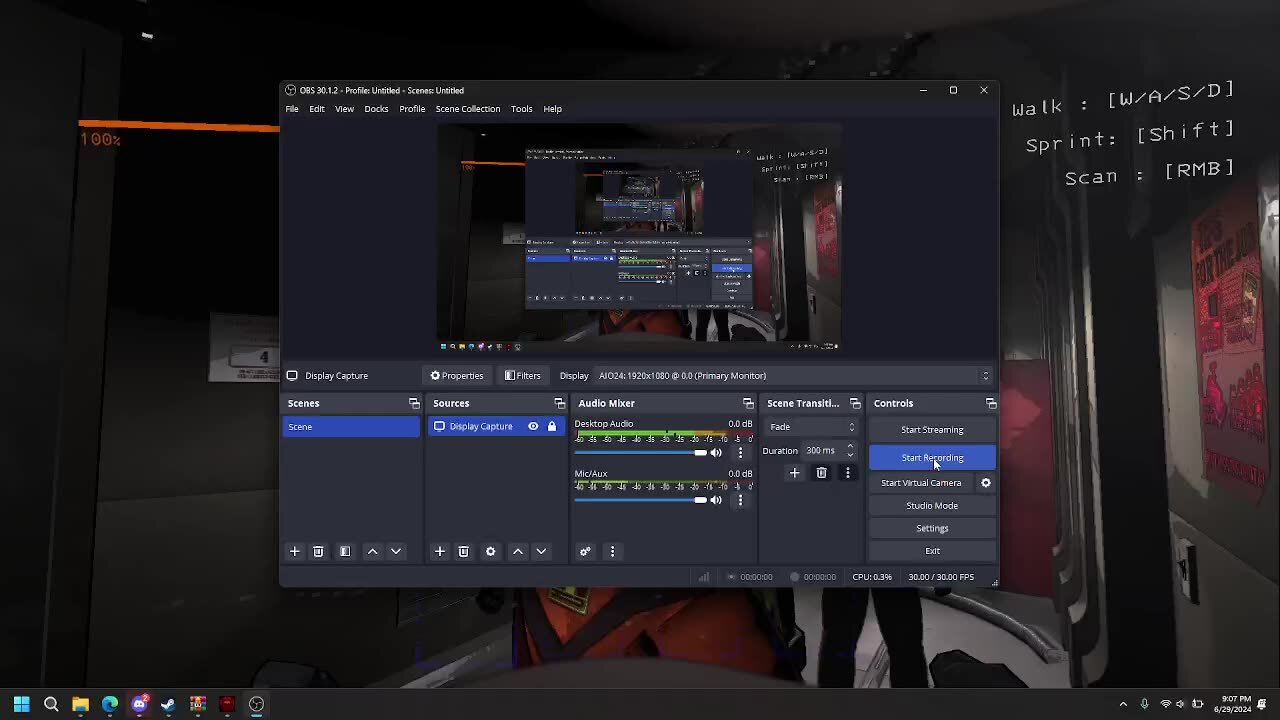Open Windows Start menu
The width and height of the screenshot is (1280, 720).
point(21,704)
